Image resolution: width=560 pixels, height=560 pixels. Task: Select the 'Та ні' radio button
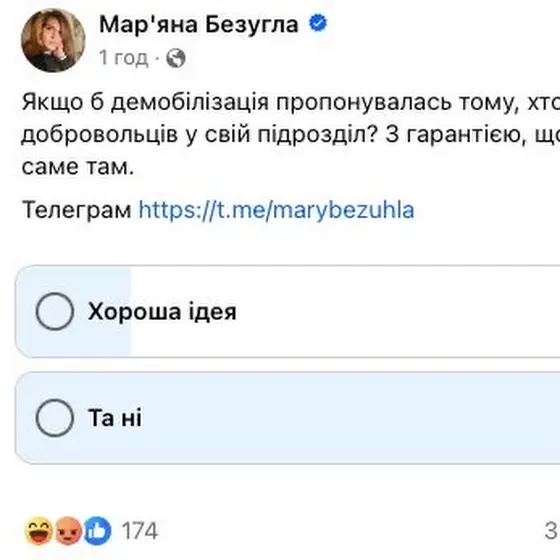[55, 418]
